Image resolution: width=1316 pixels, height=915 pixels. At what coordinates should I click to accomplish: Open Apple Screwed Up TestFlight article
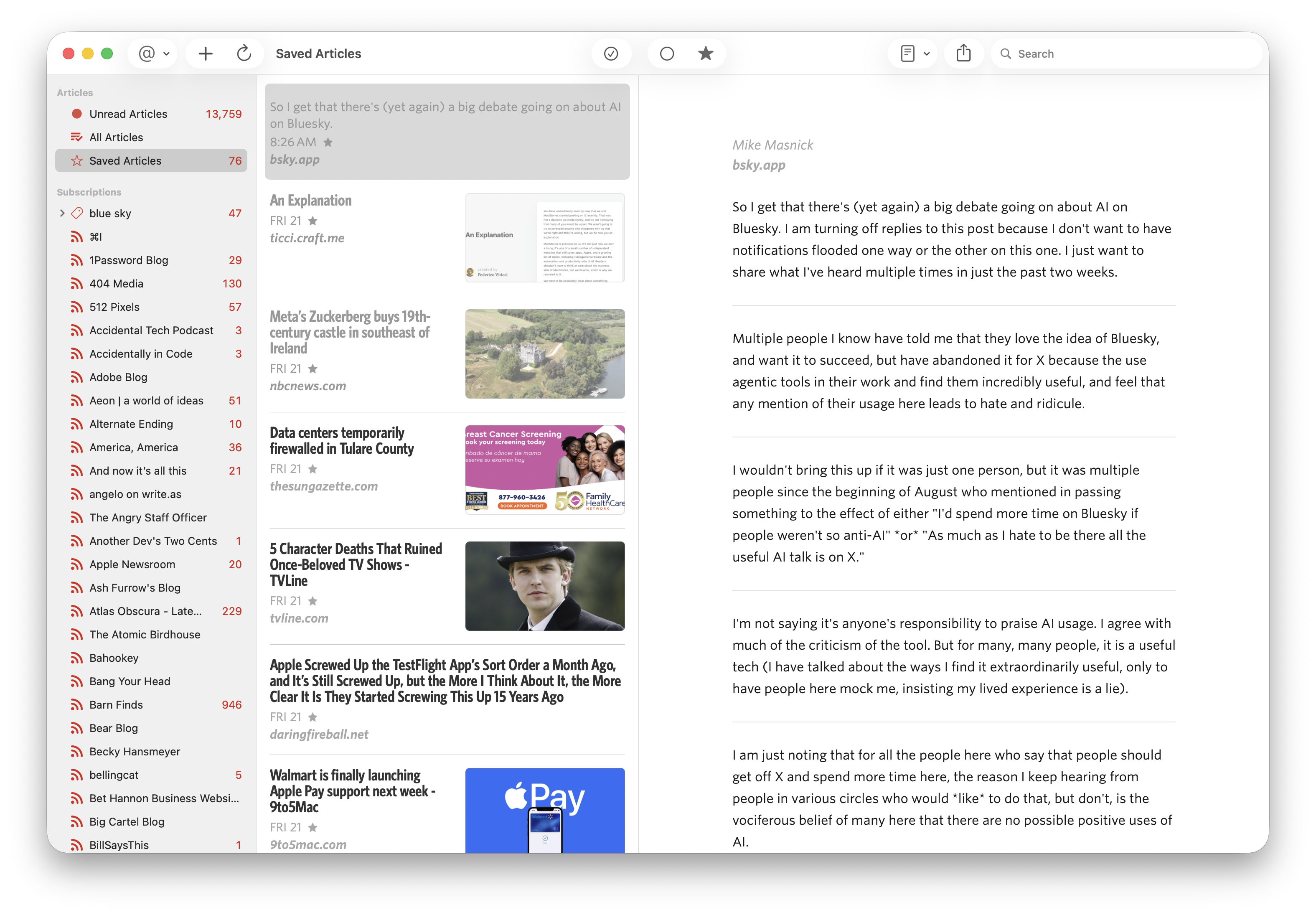[447, 699]
